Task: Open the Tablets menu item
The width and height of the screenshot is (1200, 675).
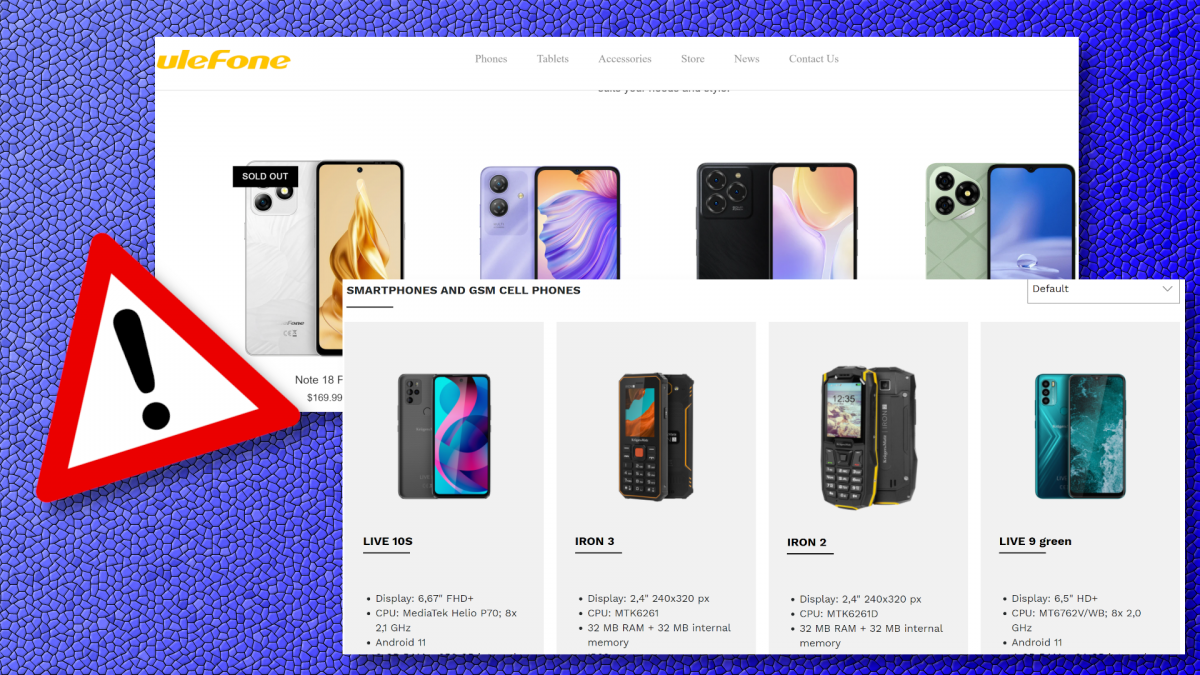Action: tap(552, 59)
